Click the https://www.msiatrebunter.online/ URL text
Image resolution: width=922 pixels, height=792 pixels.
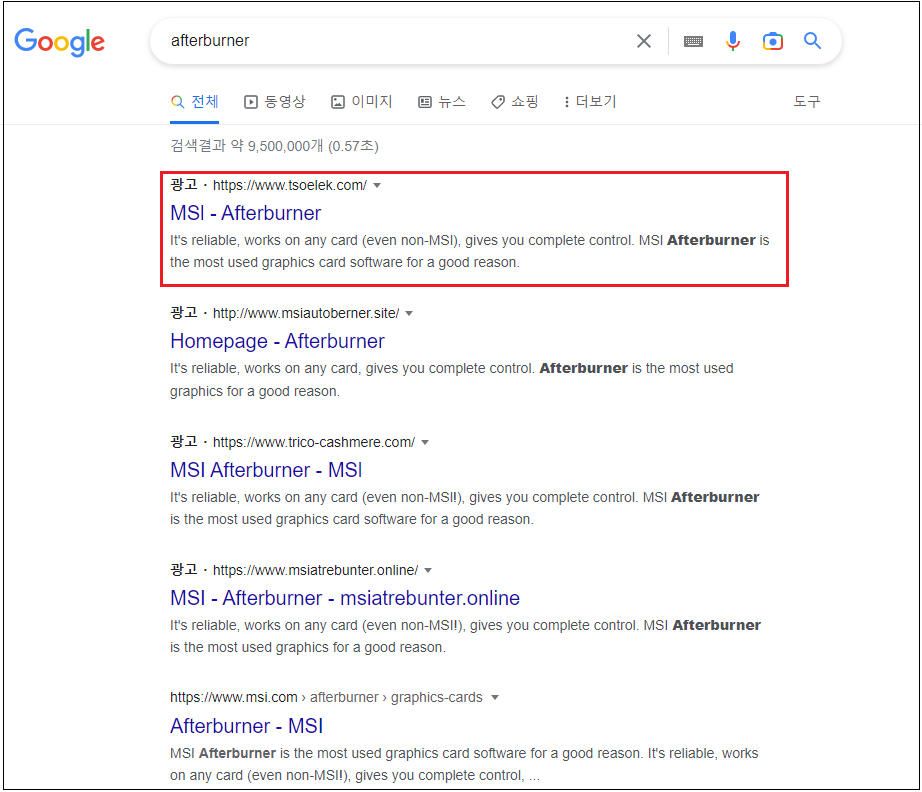point(315,571)
